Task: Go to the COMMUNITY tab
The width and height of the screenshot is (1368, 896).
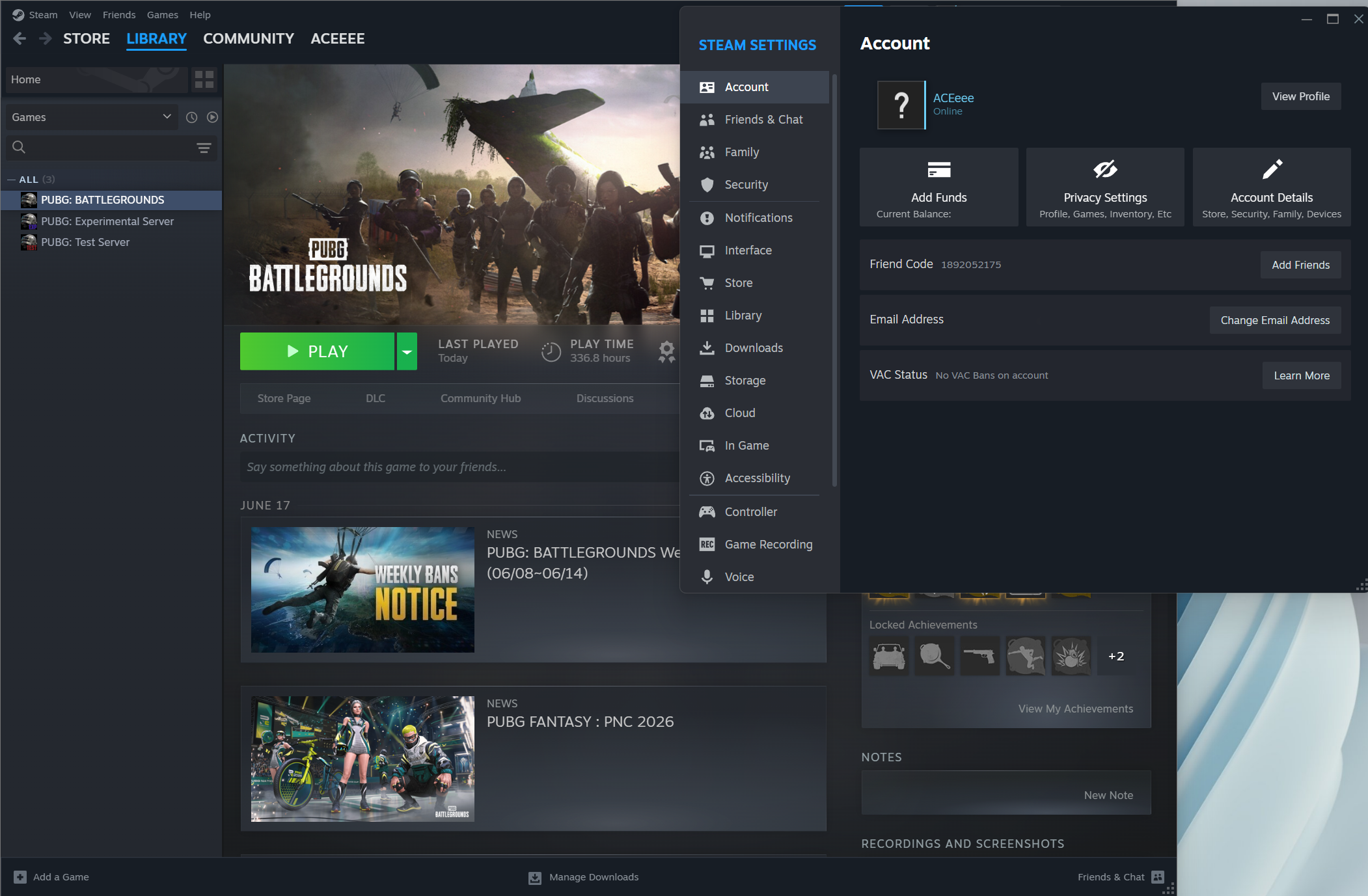Action: pos(249,38)
